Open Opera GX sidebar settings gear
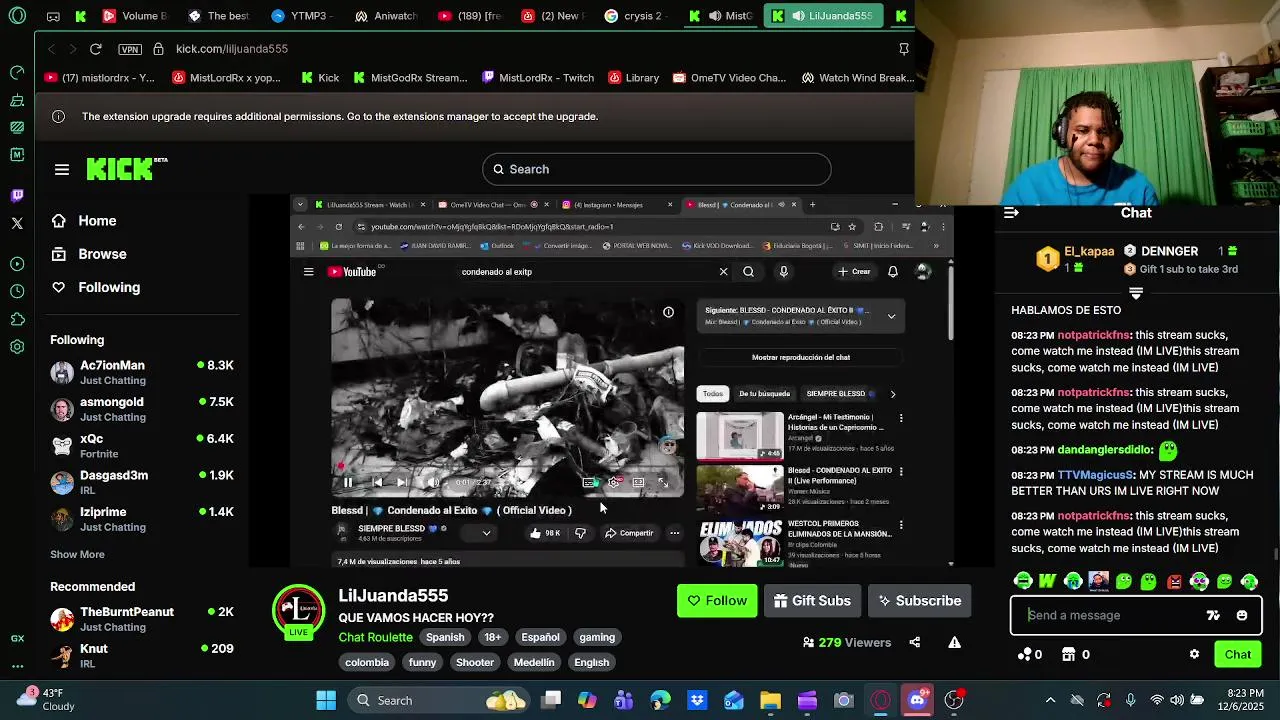The image size is (1280, 720). coord(17,347)
